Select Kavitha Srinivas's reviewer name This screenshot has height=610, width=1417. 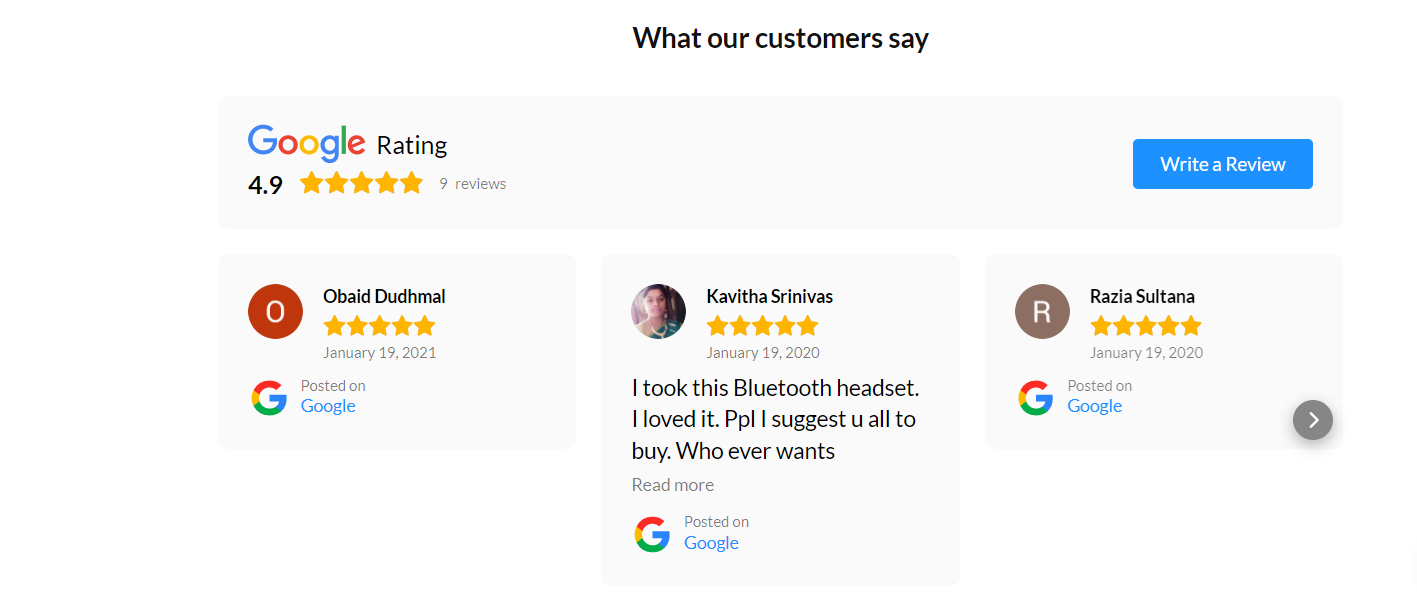[769, 296]
